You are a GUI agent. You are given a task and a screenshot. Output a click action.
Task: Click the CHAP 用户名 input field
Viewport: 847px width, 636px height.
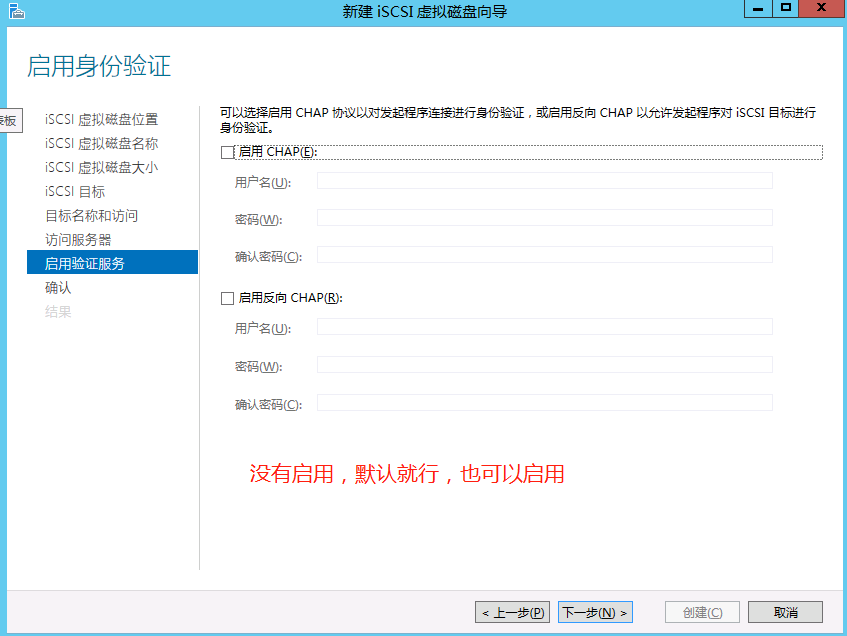click(x=545, y=180)
